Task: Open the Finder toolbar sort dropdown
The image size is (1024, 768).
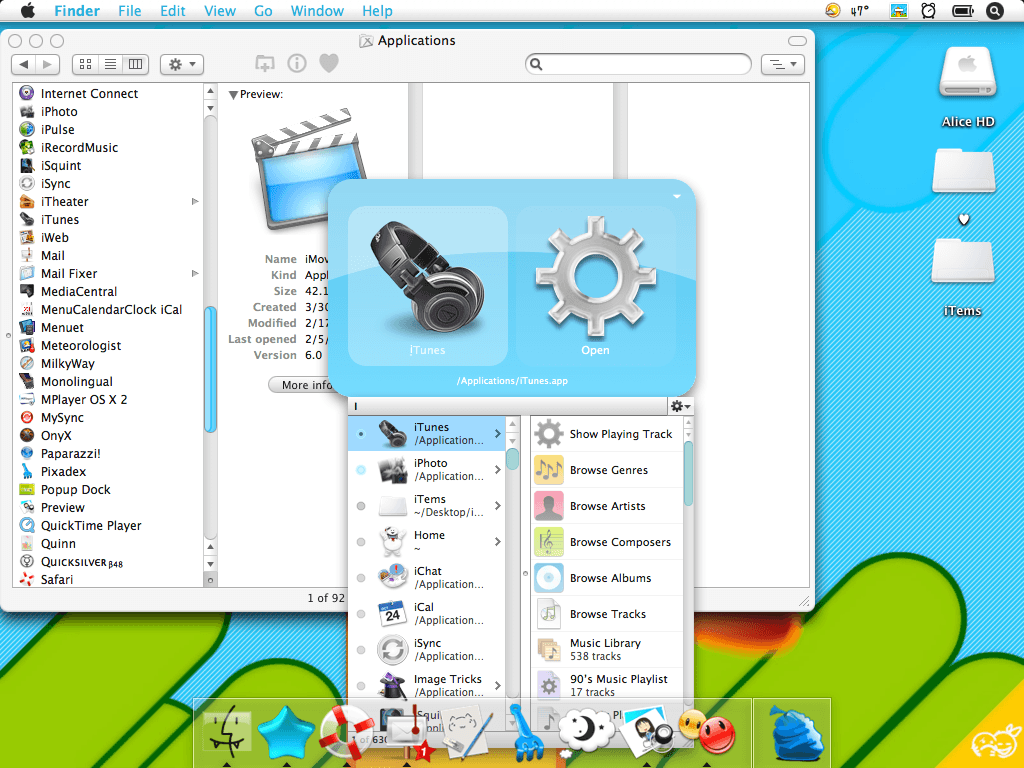Action: tap(783, 64)
